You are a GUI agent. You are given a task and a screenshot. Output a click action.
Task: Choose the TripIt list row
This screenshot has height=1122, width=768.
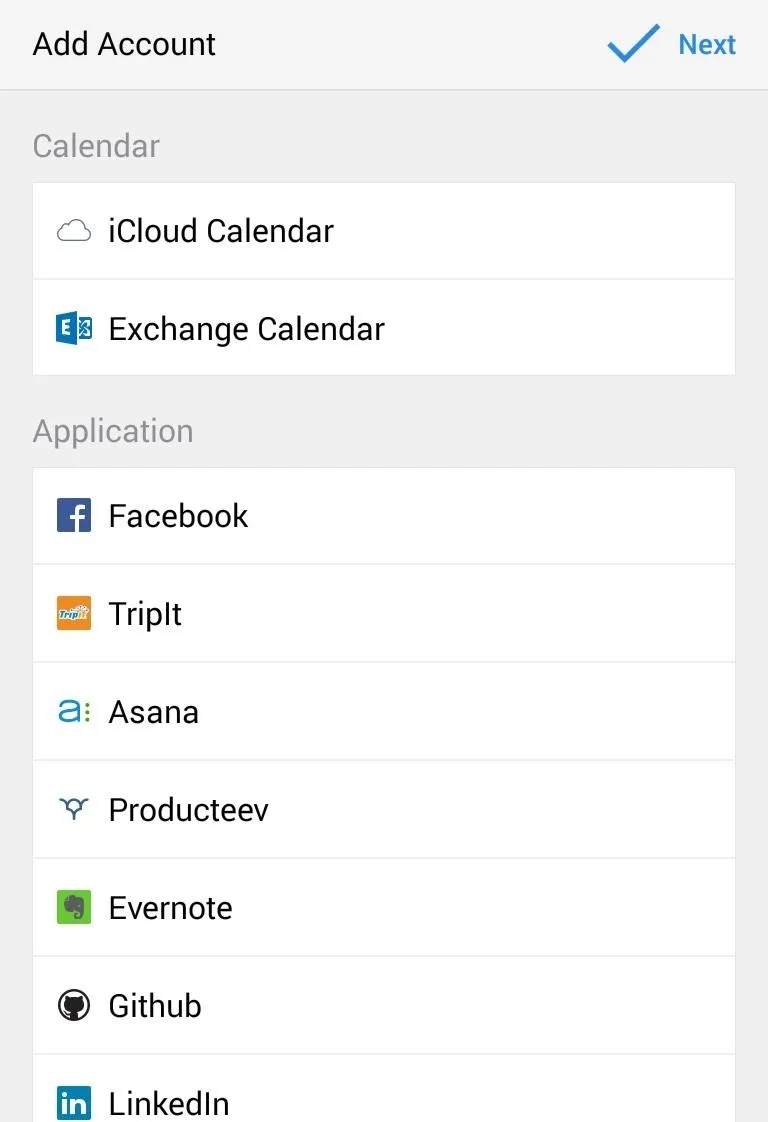pos(384,613)
